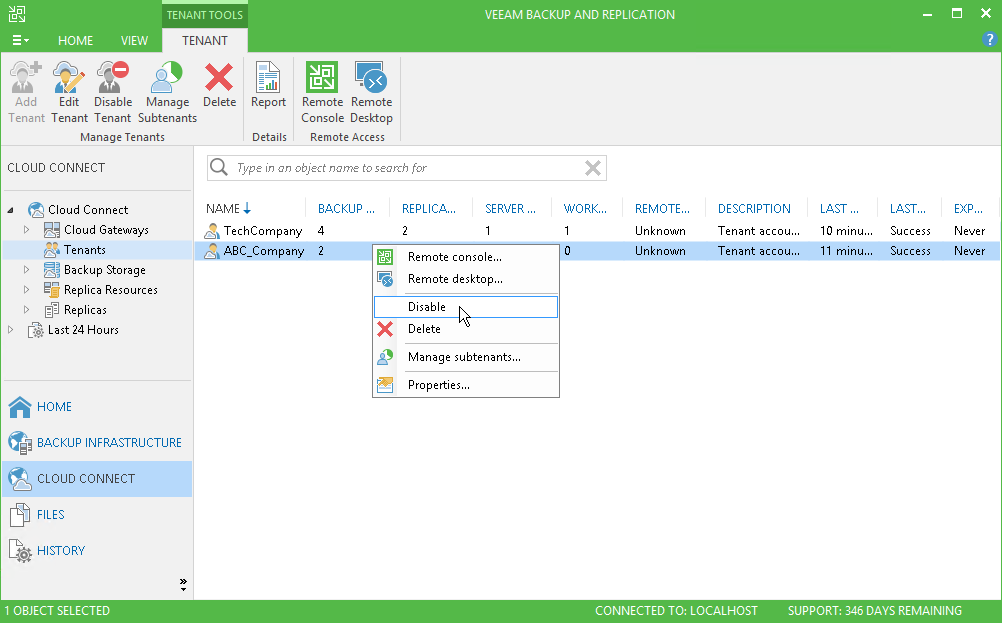Click the Veeam application logo icon
The width and height of the screenshot is (1002, 623).
pyautogui.click(x=17, y=14)
